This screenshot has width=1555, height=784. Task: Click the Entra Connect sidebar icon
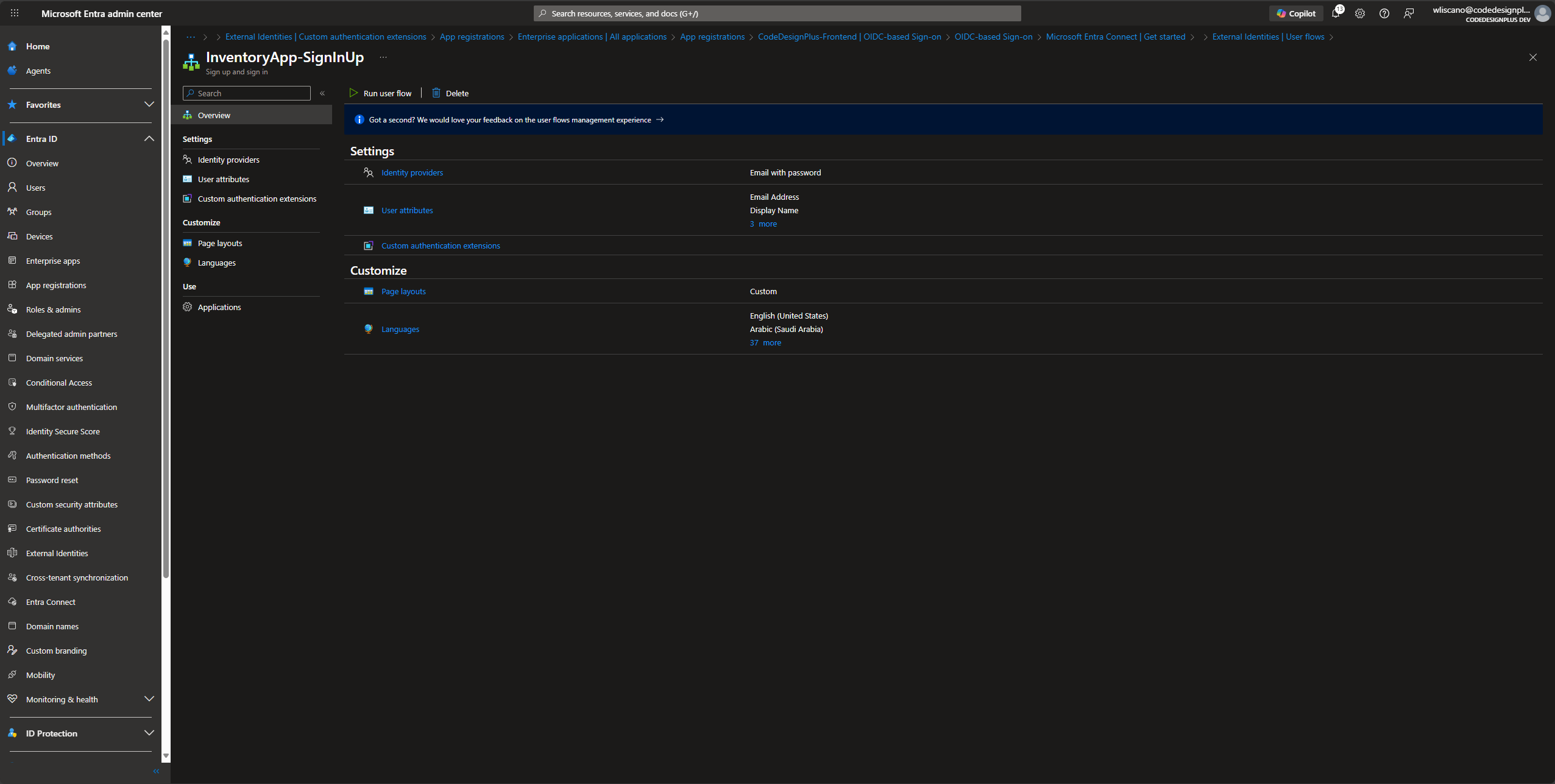pyautogui.click(x=12, y=601)
